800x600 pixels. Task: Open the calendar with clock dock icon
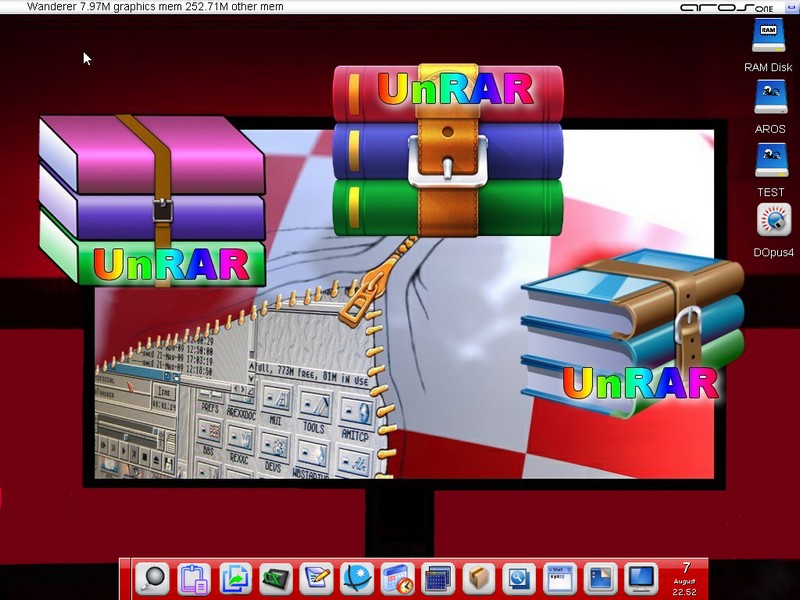[x=397, y=578]
